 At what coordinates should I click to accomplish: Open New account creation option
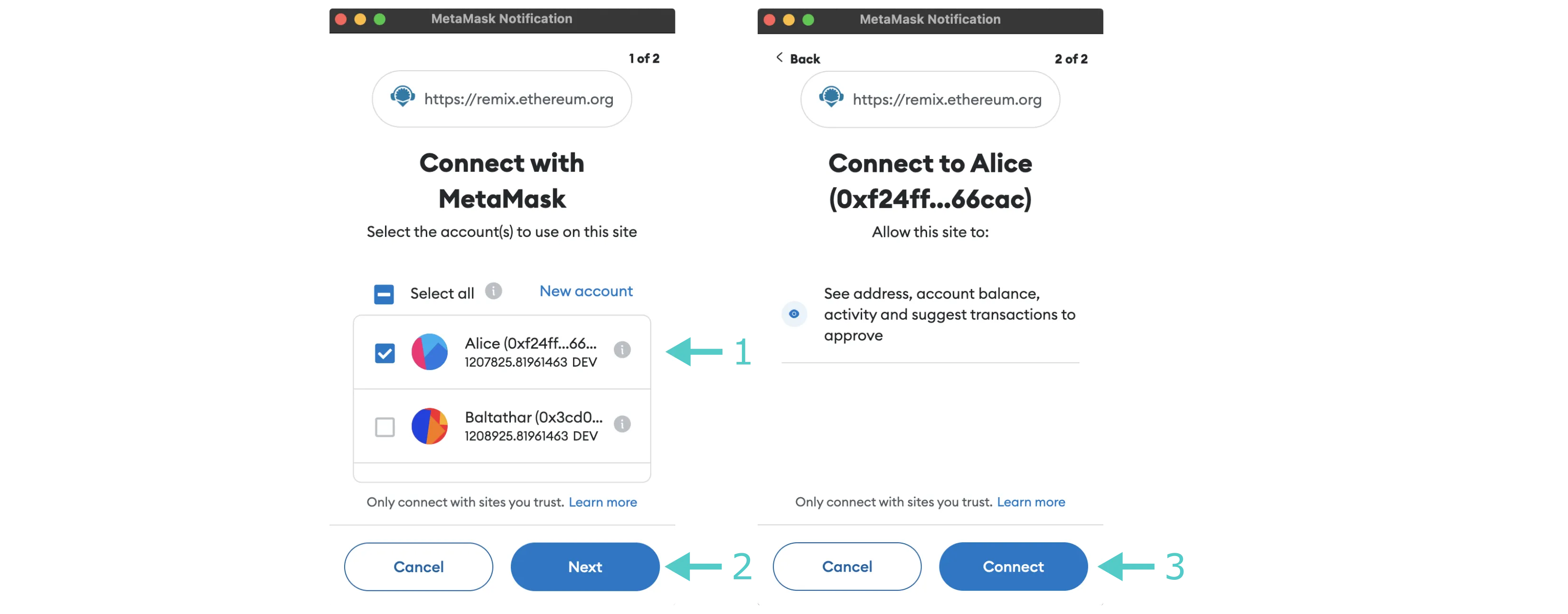coord(586,292)
